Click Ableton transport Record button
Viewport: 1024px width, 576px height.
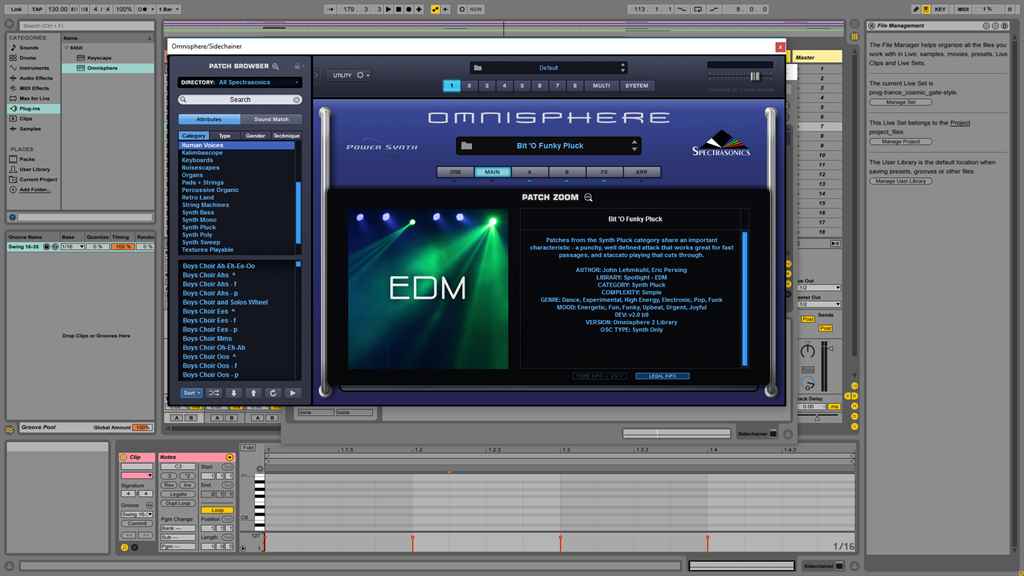click(x=409, y=10)
